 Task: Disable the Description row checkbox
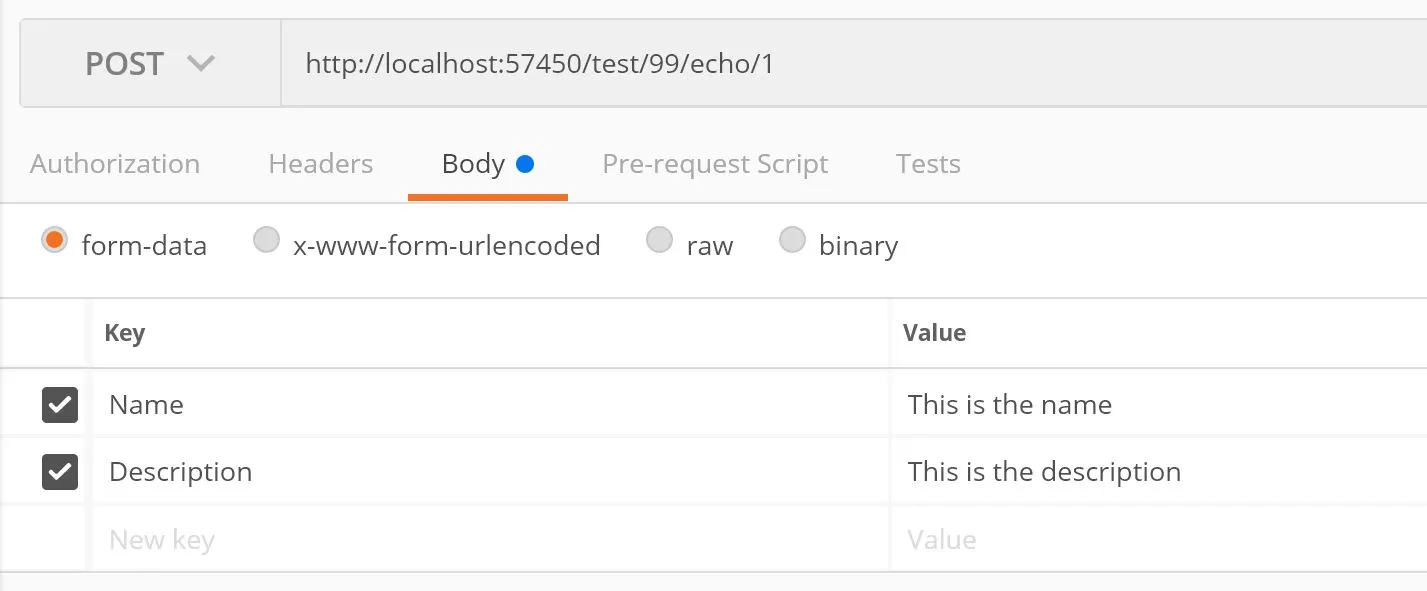pos(60,472)
